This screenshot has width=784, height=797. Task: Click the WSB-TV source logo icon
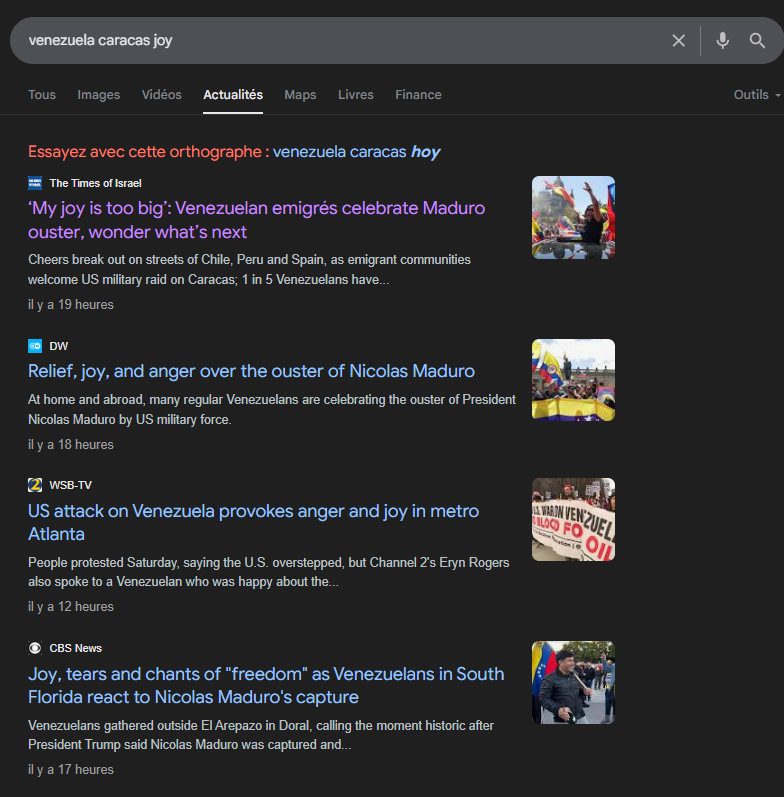(35, 485)
